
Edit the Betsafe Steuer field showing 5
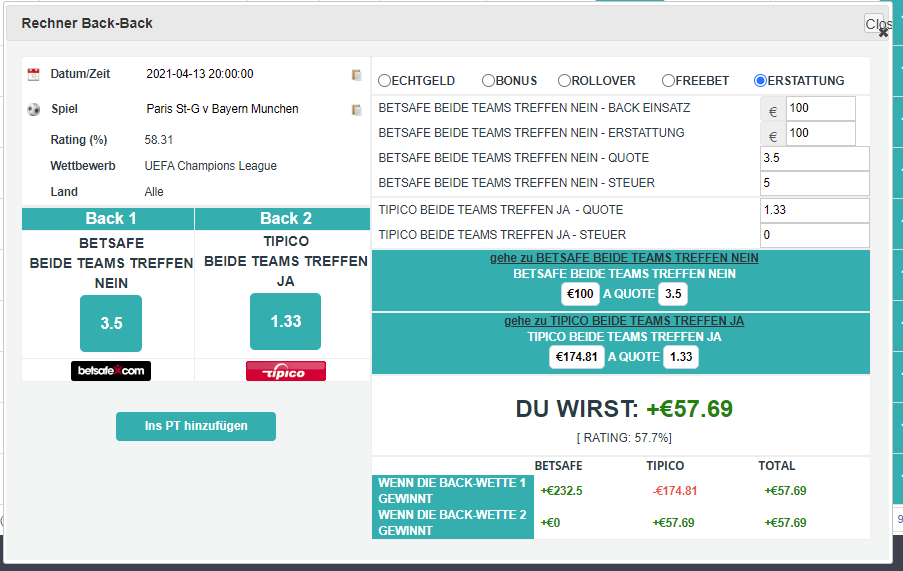tap(814, 183)
